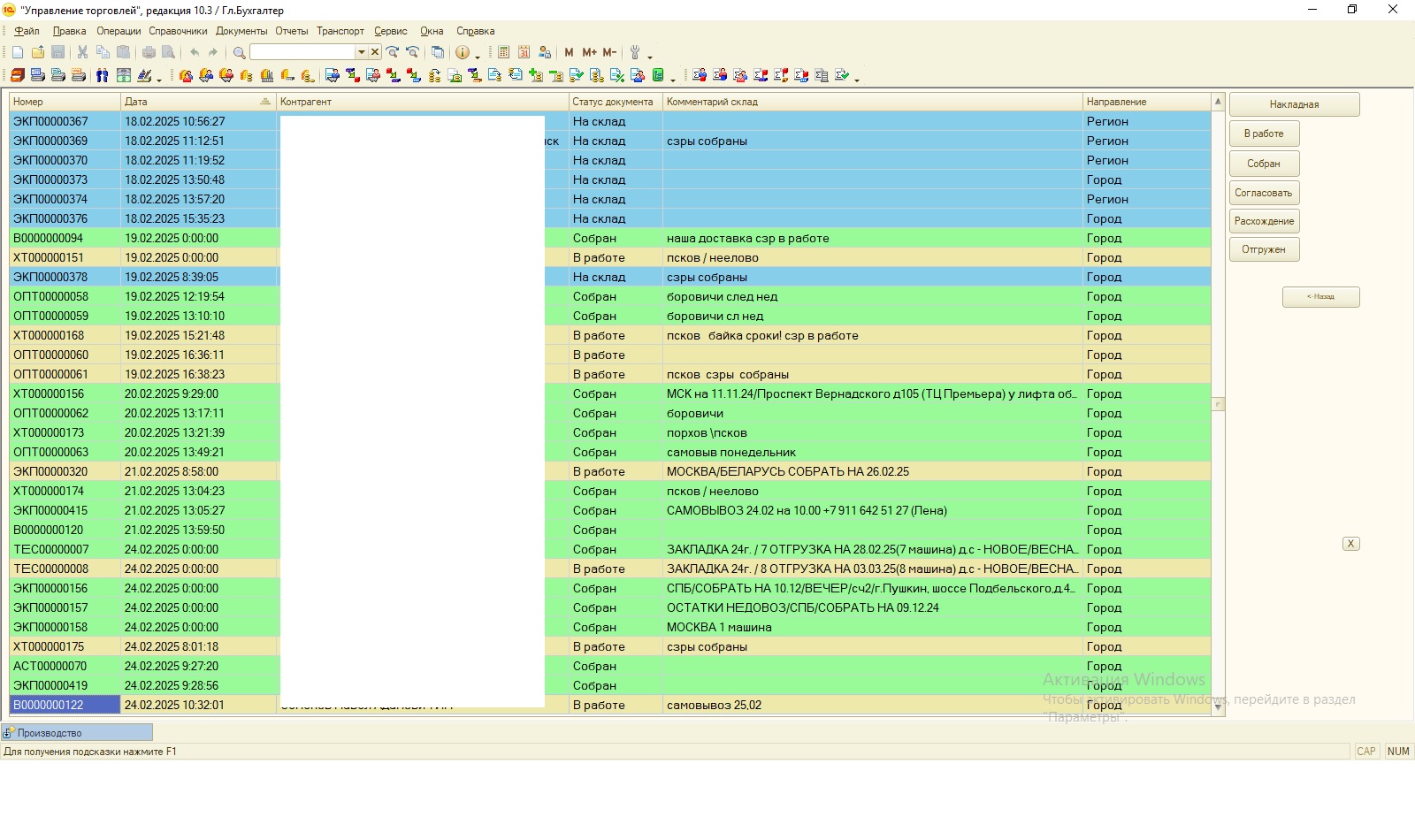Viewport: 1415px width, 840px height.
Task: Click the round info Help icon
Action: (462, 52)
